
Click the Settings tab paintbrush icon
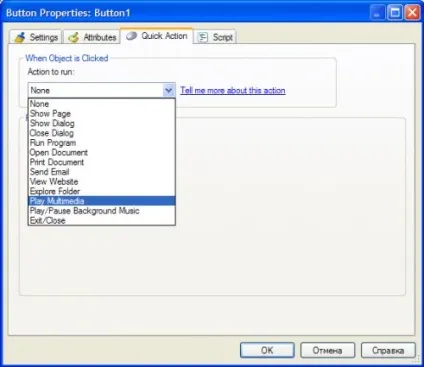click(20, 37)
